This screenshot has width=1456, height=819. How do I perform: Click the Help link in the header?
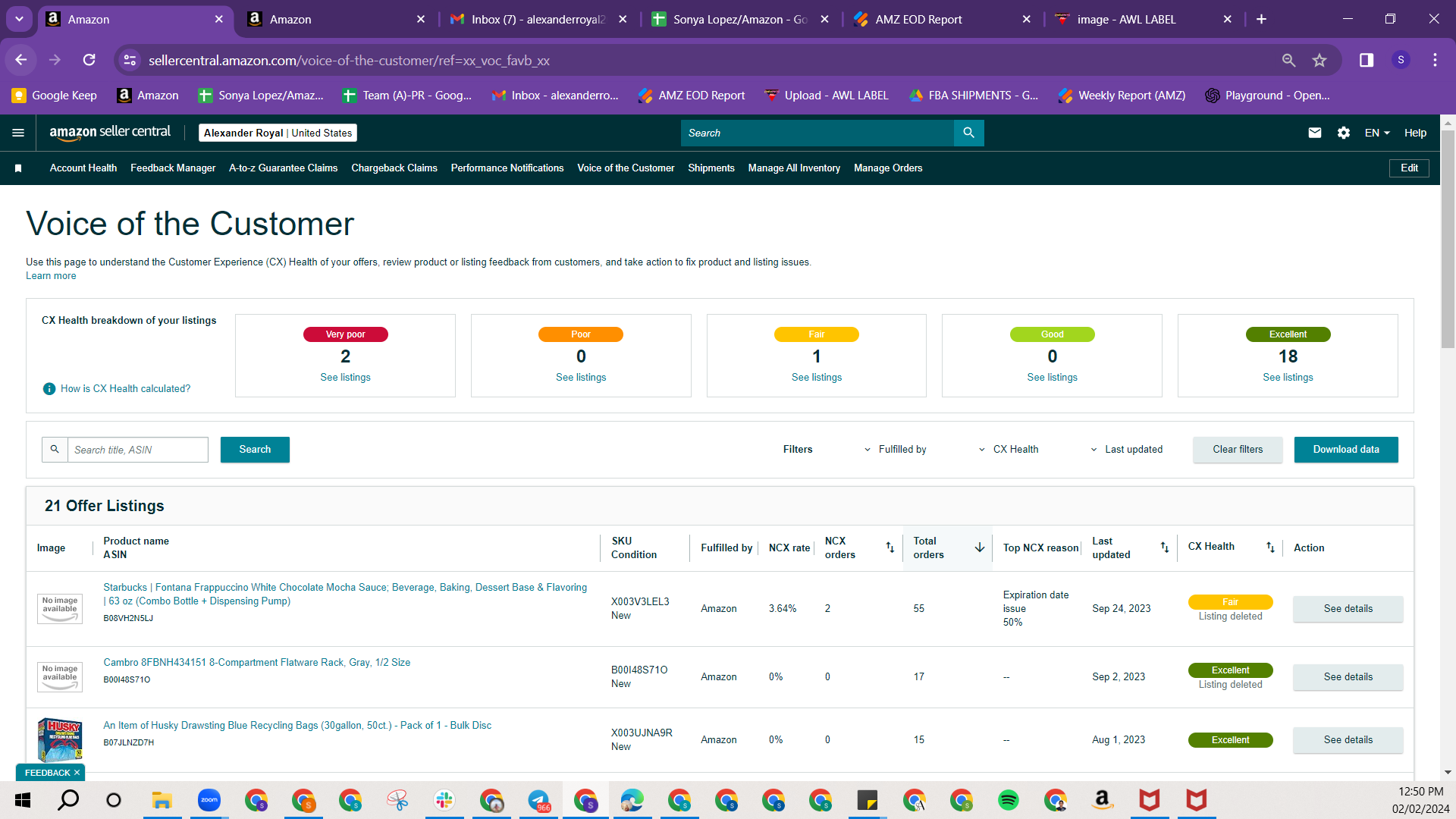coord(1415,133)
